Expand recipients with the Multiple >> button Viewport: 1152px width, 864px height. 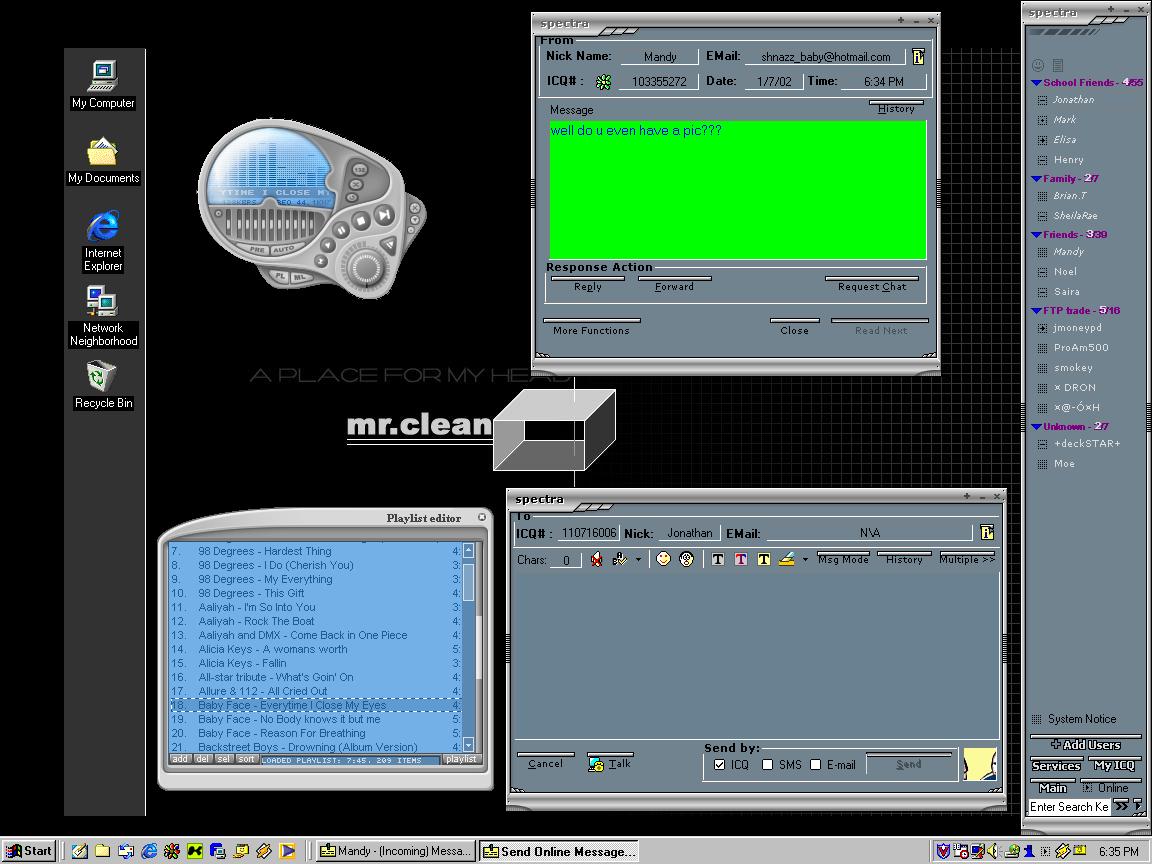click(x=967, y=559)
